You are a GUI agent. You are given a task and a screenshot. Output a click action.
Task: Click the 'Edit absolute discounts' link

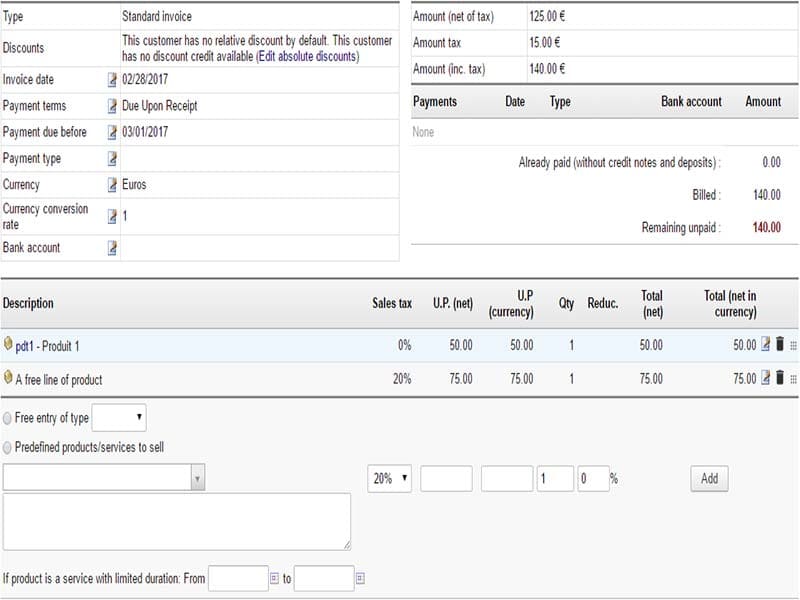coord(307,57)
